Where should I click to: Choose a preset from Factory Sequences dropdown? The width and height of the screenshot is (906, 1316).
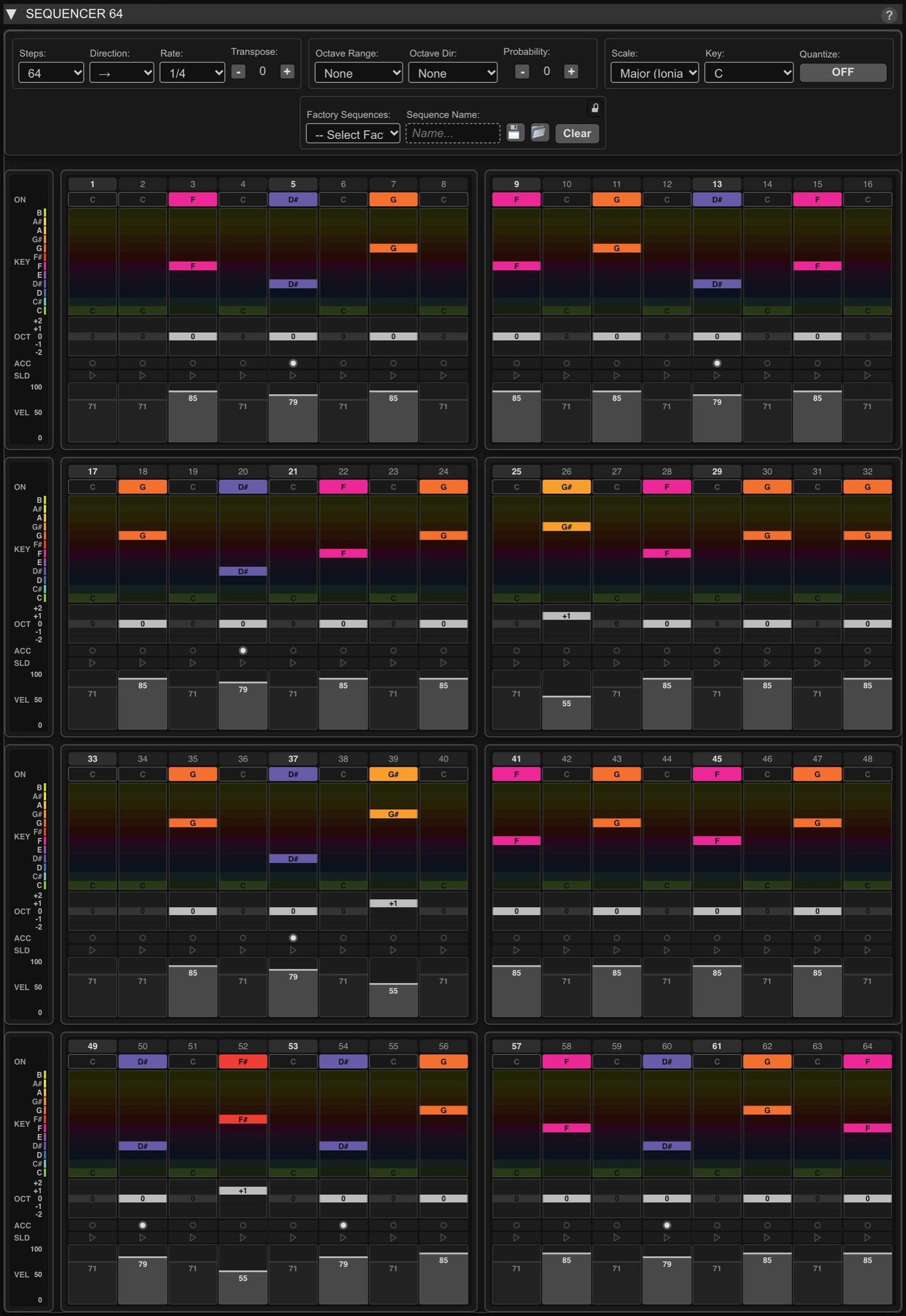pyautogui.click(x=353, y=134)
